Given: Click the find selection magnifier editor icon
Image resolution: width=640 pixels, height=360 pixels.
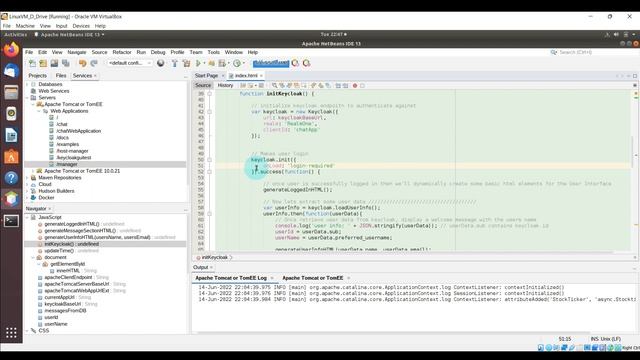Looking at the screenshot, I should (275, 85).
